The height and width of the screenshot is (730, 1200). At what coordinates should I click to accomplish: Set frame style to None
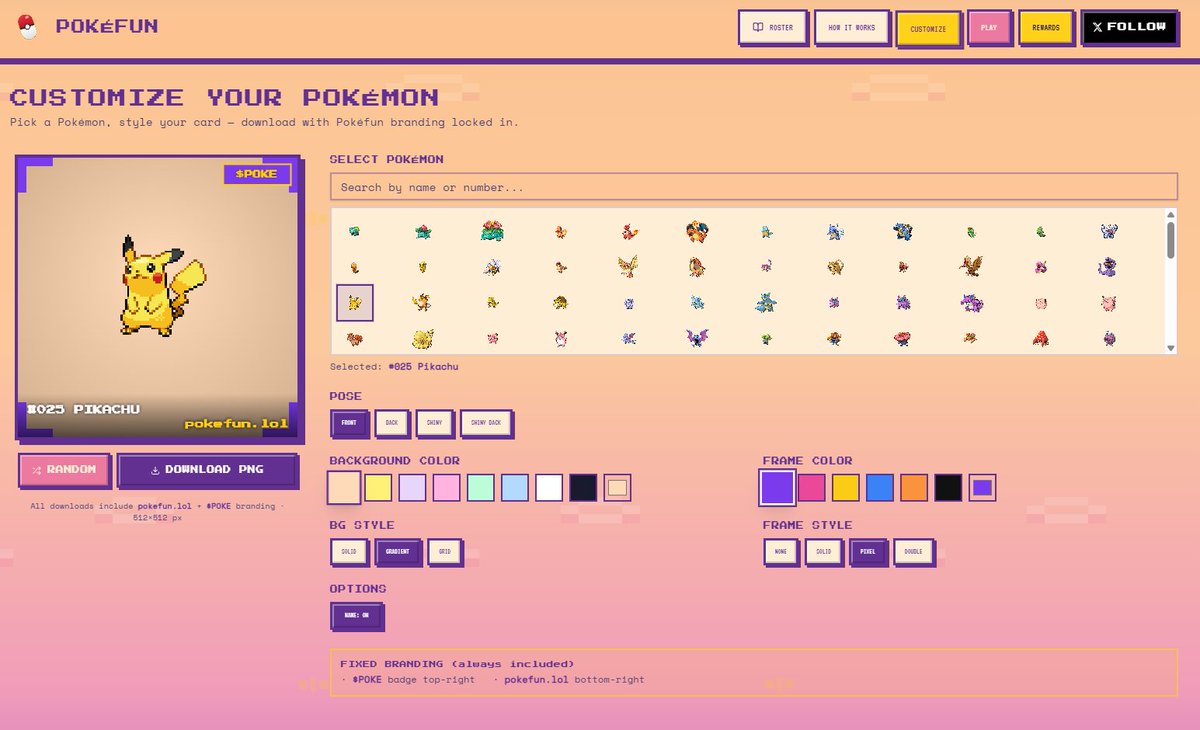[x=780, y=551]
